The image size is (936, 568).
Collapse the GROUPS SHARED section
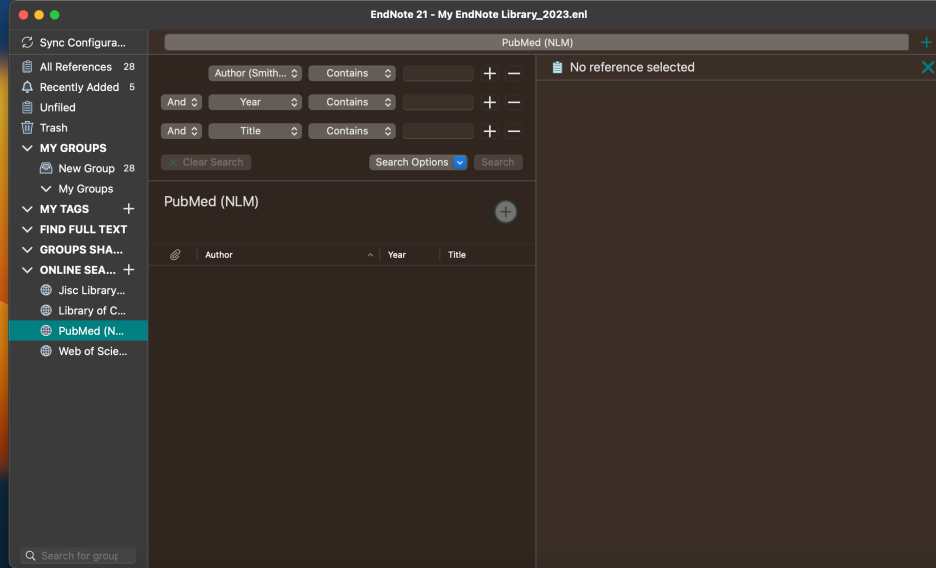point(27,249)
